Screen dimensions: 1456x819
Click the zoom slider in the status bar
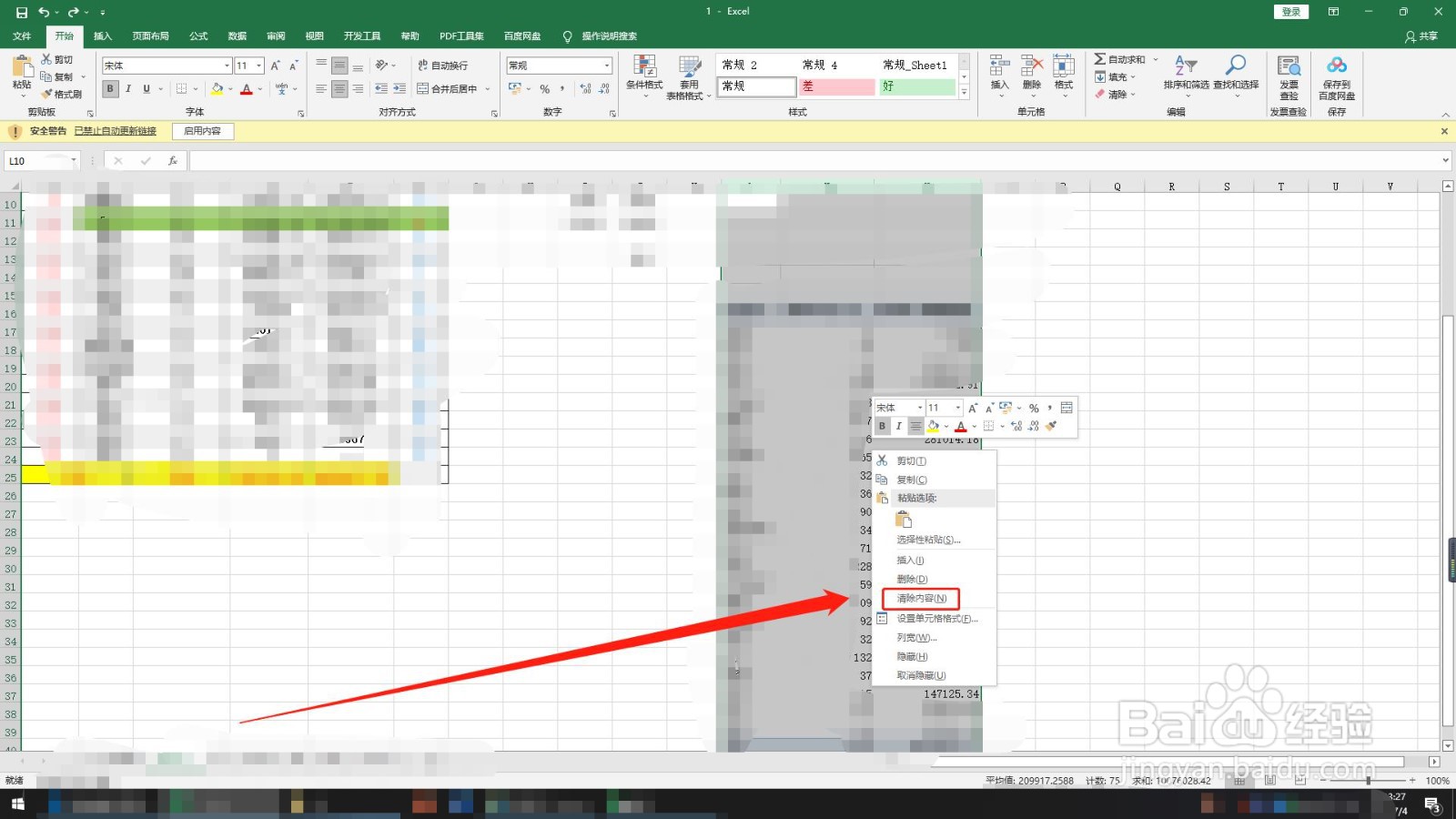pyautogui.click(x=1368, y=781)
